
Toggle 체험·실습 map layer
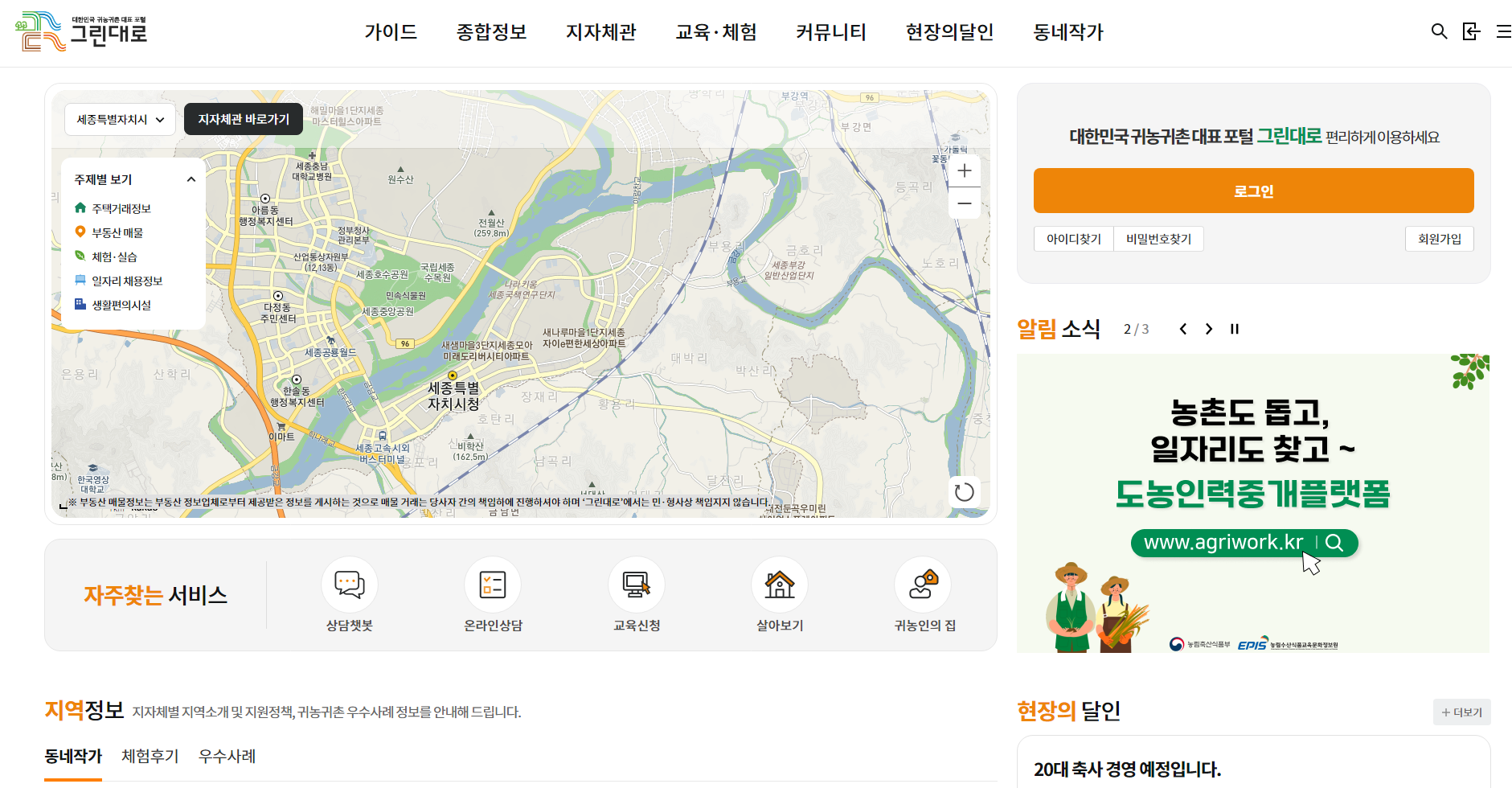[105, 257]
